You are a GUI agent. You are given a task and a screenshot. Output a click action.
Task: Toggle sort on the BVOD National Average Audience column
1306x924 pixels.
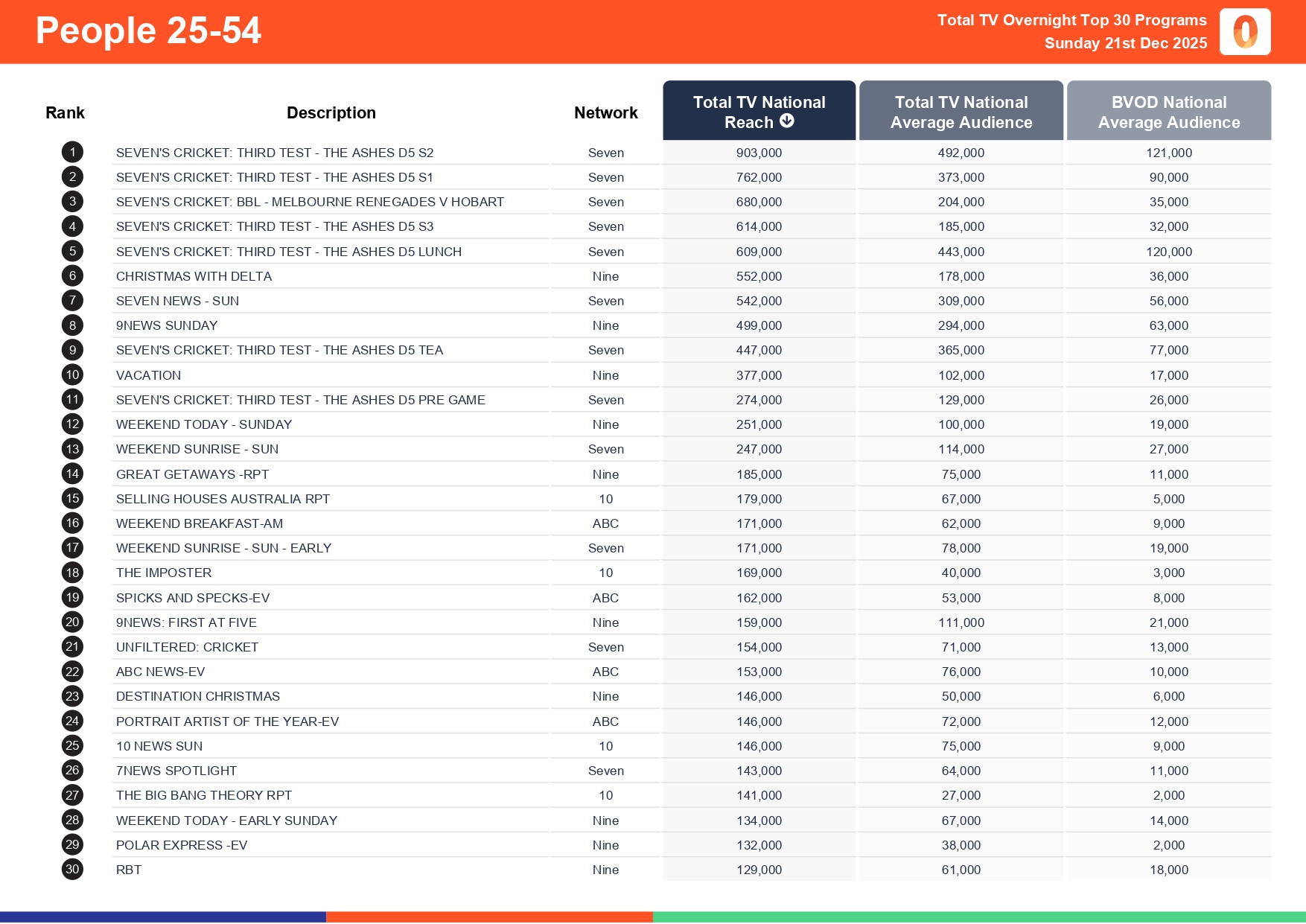coord(1168,111)
